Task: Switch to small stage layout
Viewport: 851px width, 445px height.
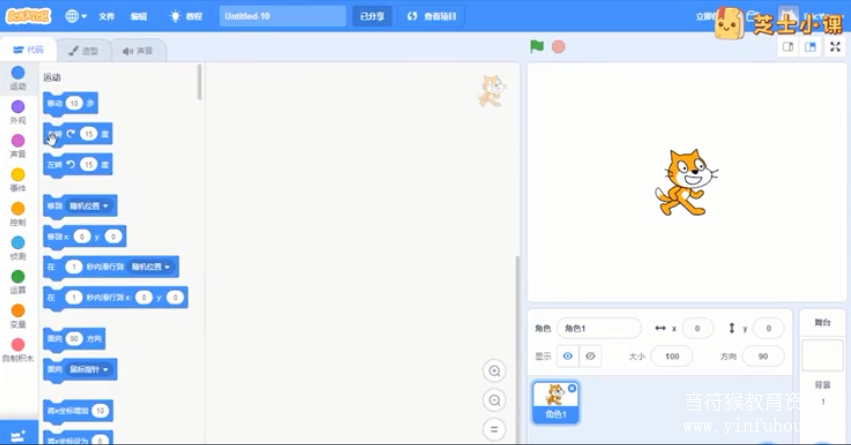Action: (x=788, y=47)
